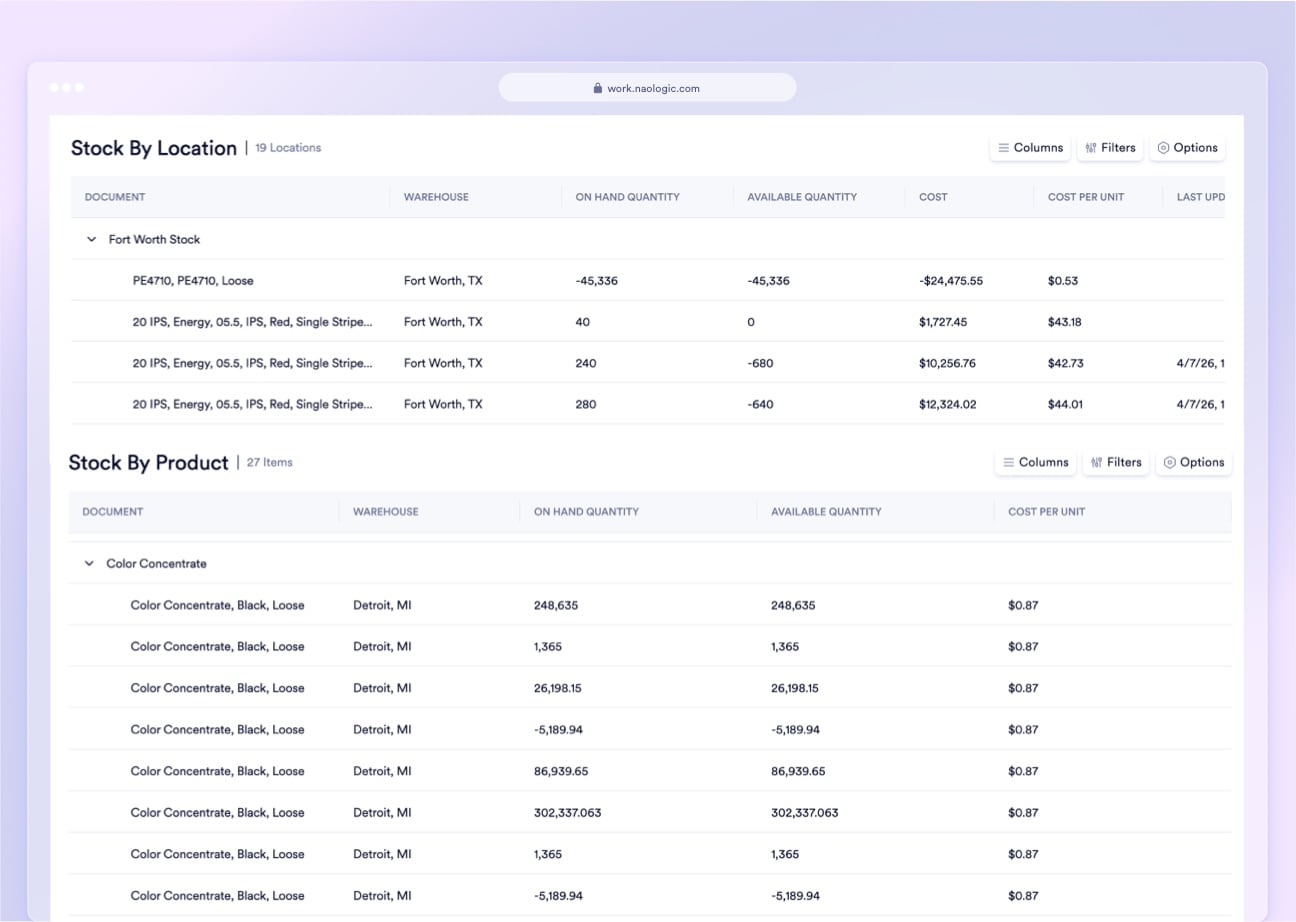Screen dimensions: 1296x922
Task: Click the Columns list icon above Stock By Product
Action: (x=1009, y=462)
